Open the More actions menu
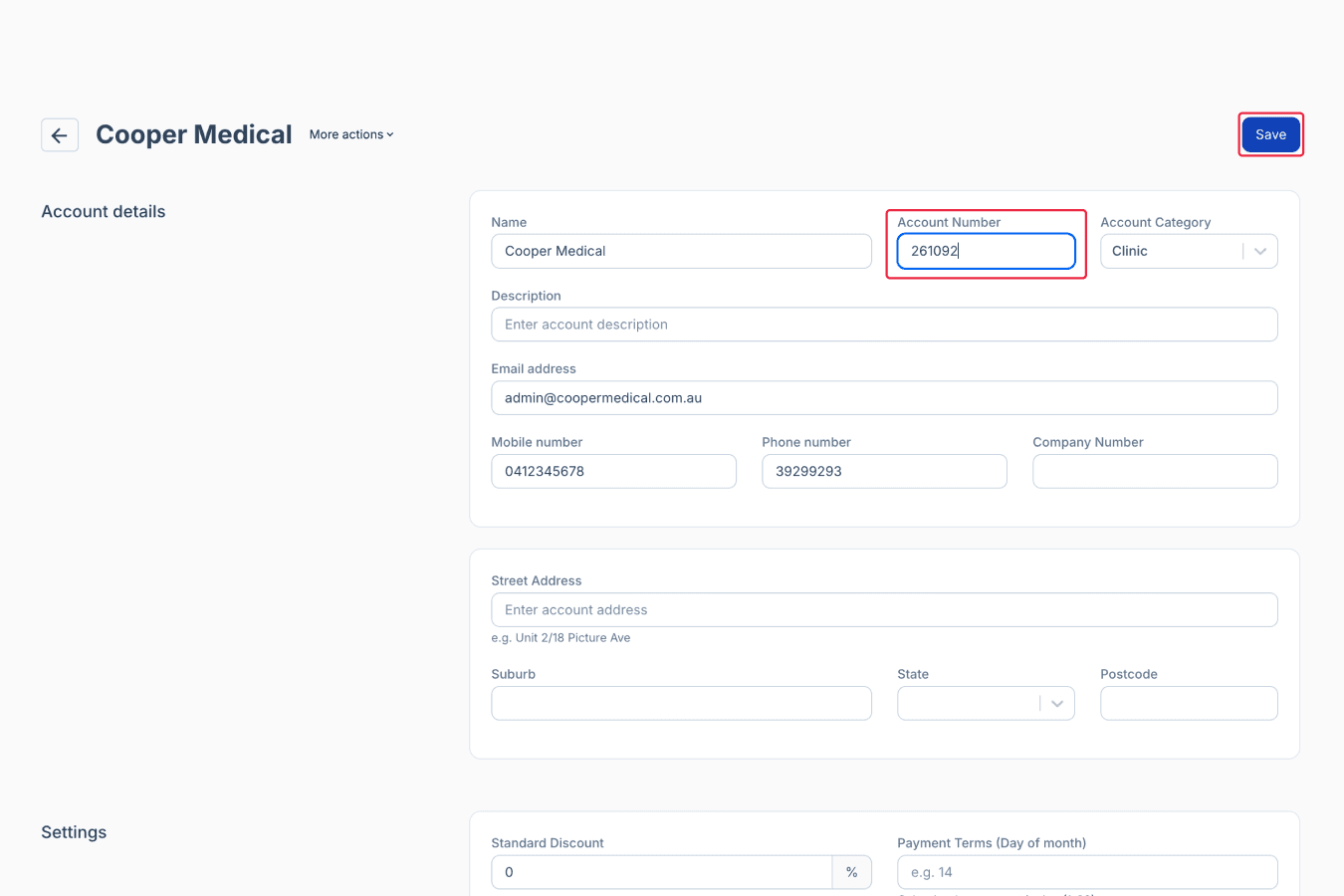1344x896 pixels. click(351, 134)
